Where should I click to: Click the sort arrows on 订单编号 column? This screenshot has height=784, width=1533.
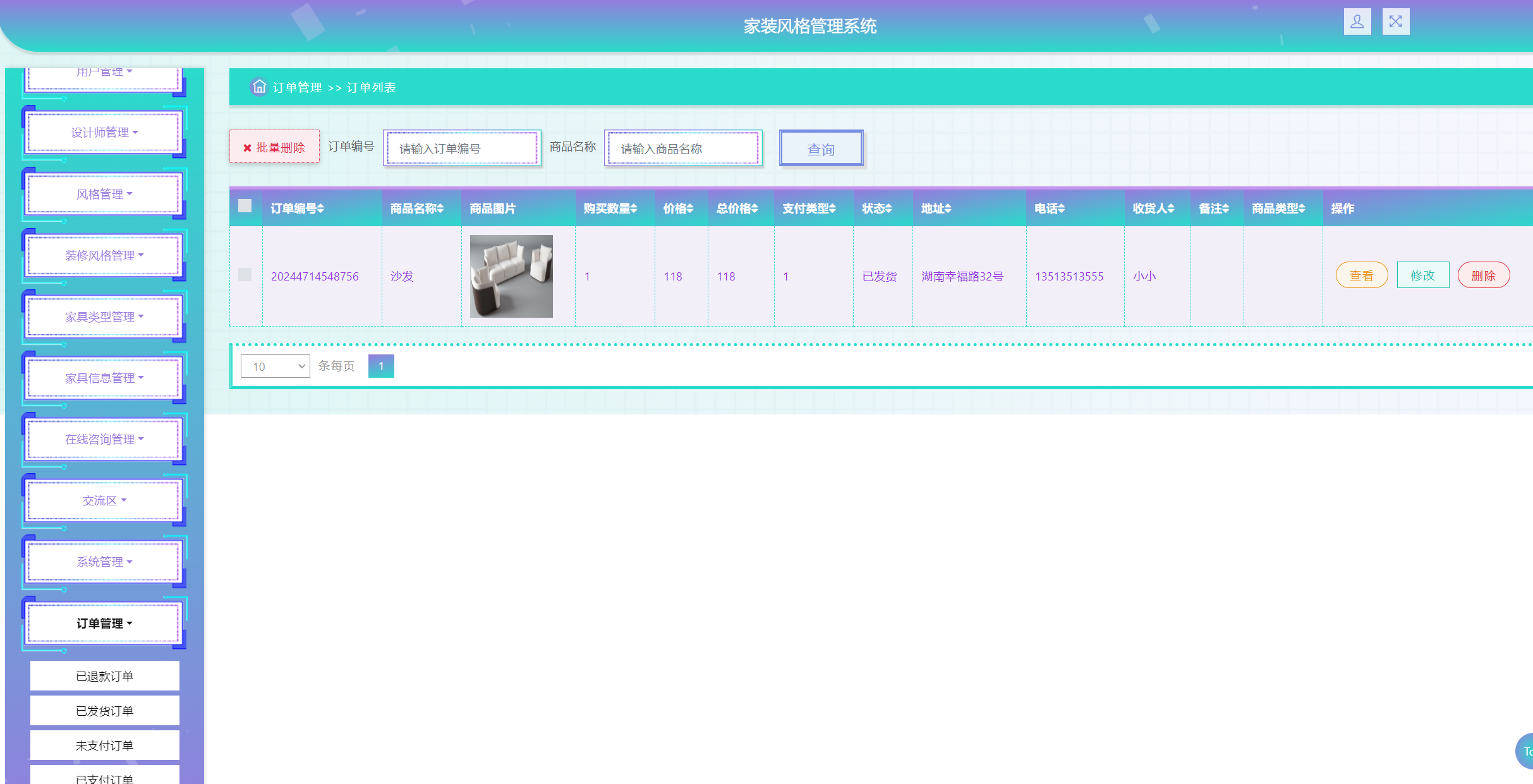pyautogui.click(x=321, y=208)
